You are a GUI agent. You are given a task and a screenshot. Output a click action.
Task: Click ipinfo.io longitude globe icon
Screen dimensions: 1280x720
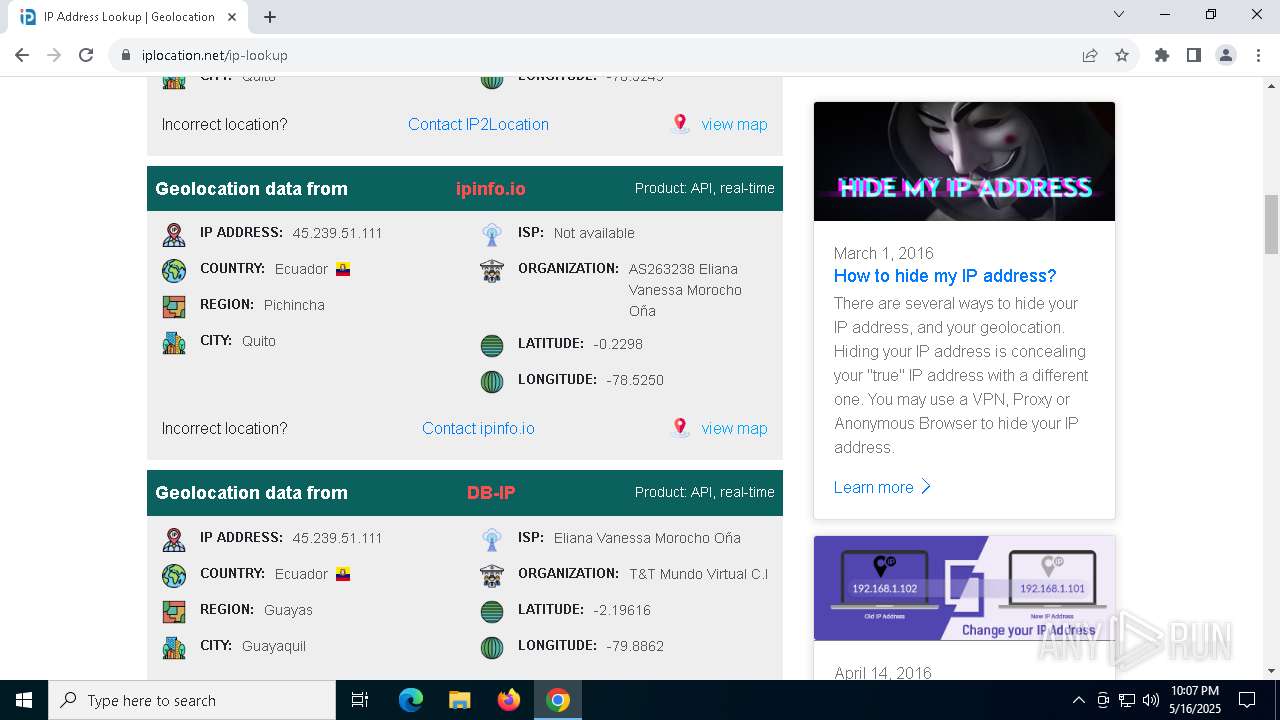pyautogui.click(x=492, y=382)
